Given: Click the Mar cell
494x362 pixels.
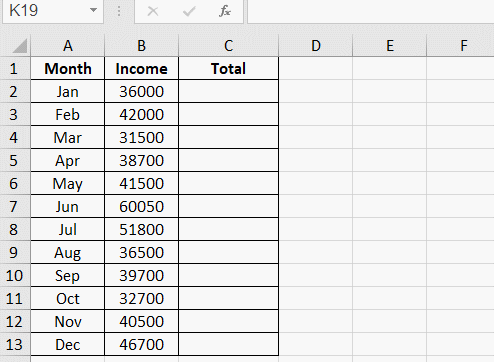Looking at the screenshot, I should pyautogui.click(x=68, y=138).
